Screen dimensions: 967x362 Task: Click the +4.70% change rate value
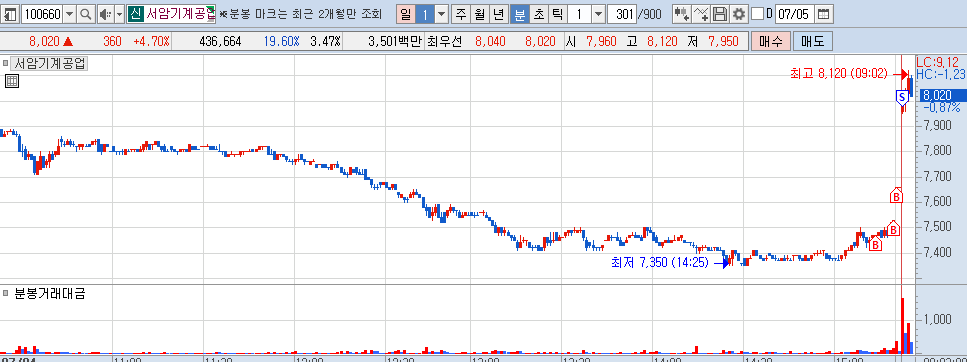click(x=151, y=42)
